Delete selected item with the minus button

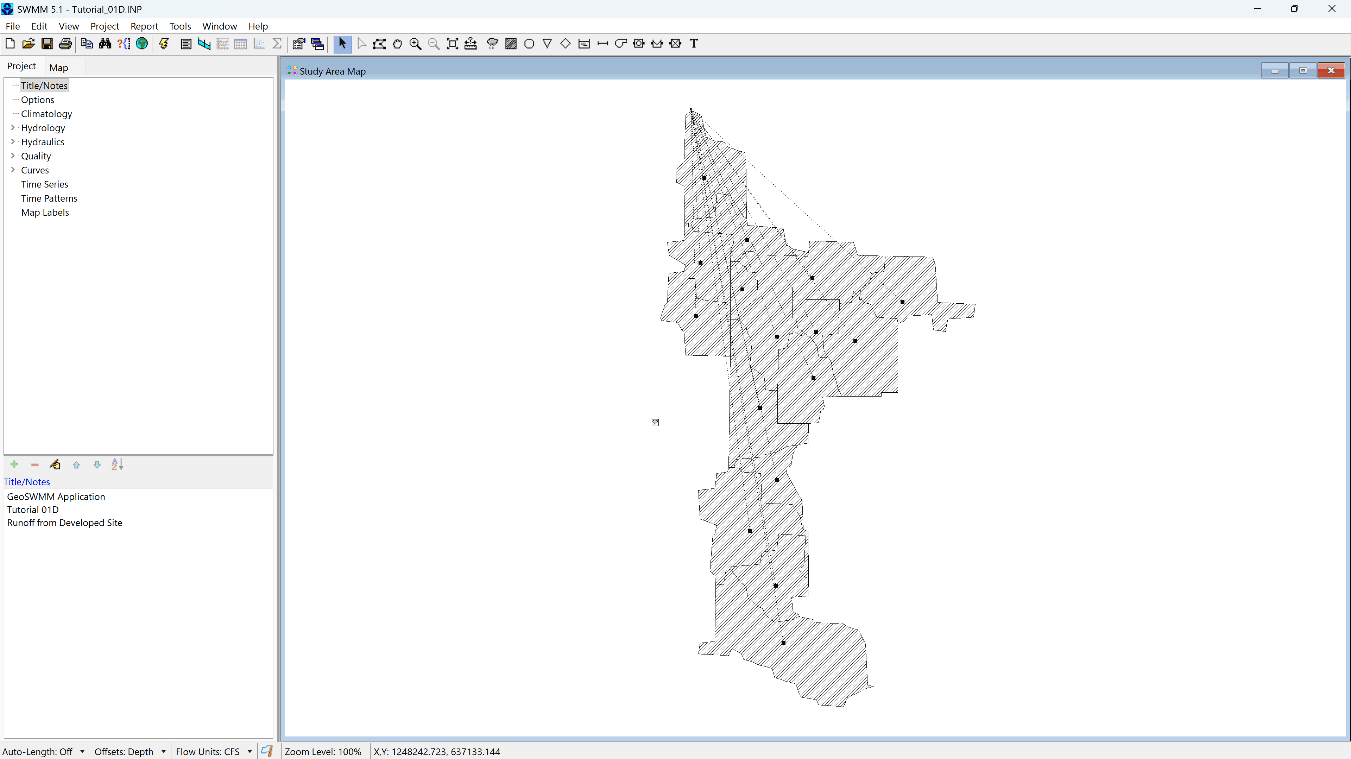click(34, 464)
